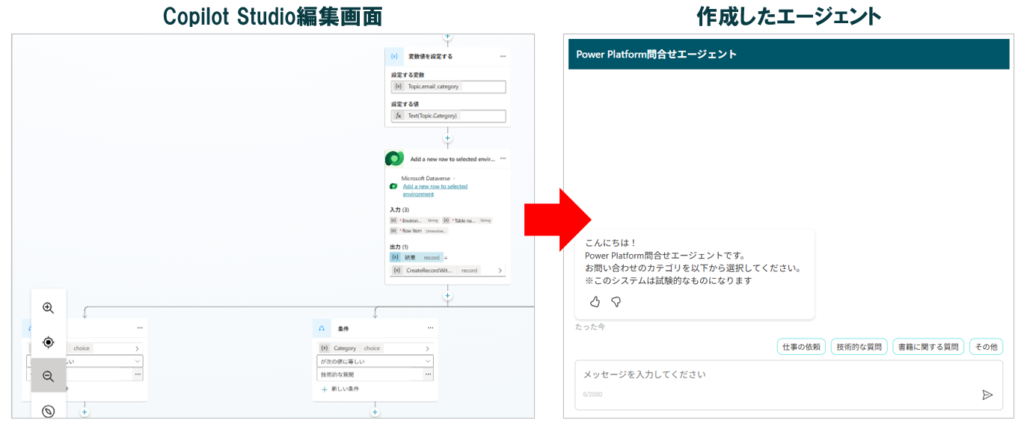Click the Topic.email_category variable field
The width and height of the screenshot is (1024, 426).
(x=448, y=87)
